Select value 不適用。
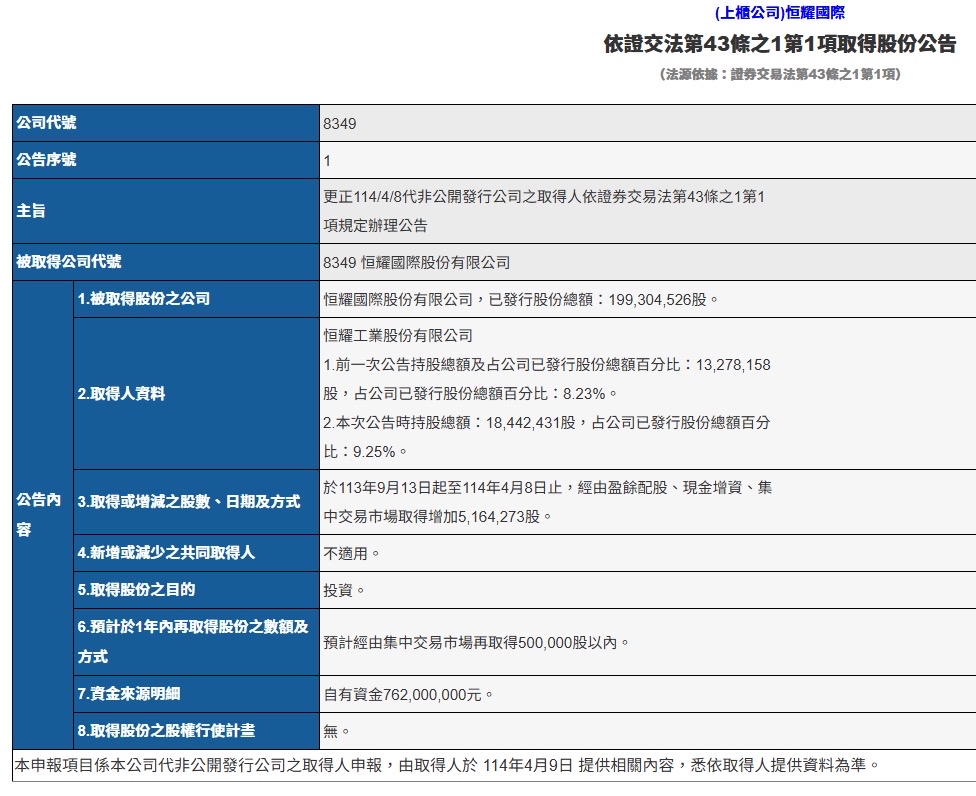 352,553
